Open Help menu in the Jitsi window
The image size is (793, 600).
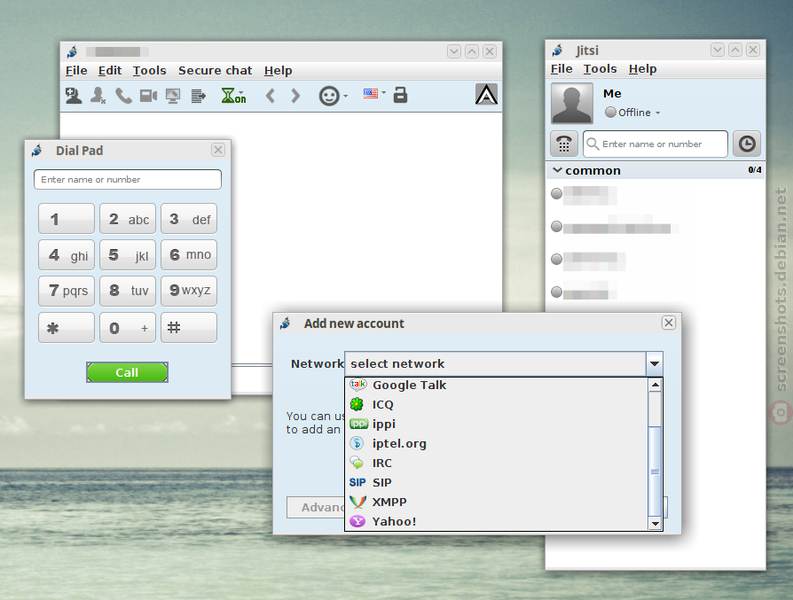pyautogui.click(x=642, y=69)
